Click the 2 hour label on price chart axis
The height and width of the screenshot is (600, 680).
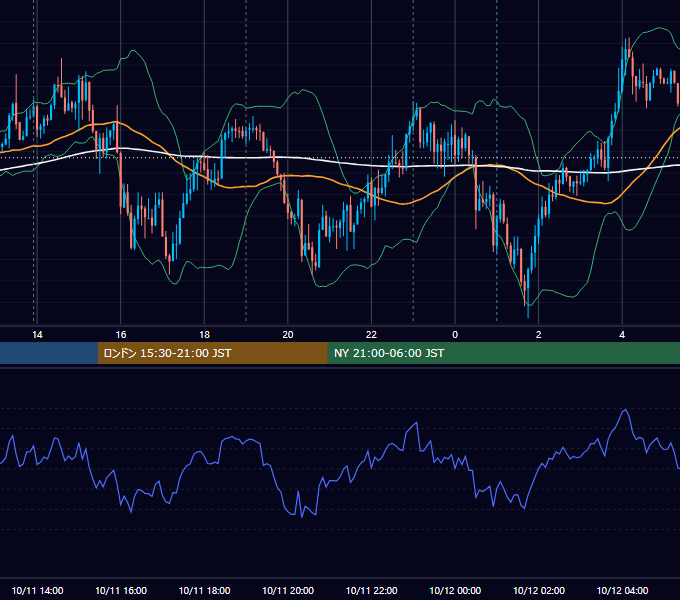tap(539, 335)
